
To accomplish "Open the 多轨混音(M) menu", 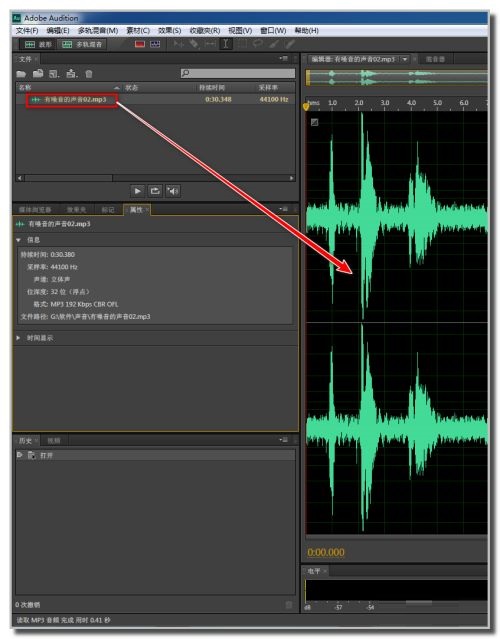I will pos(98,31).
